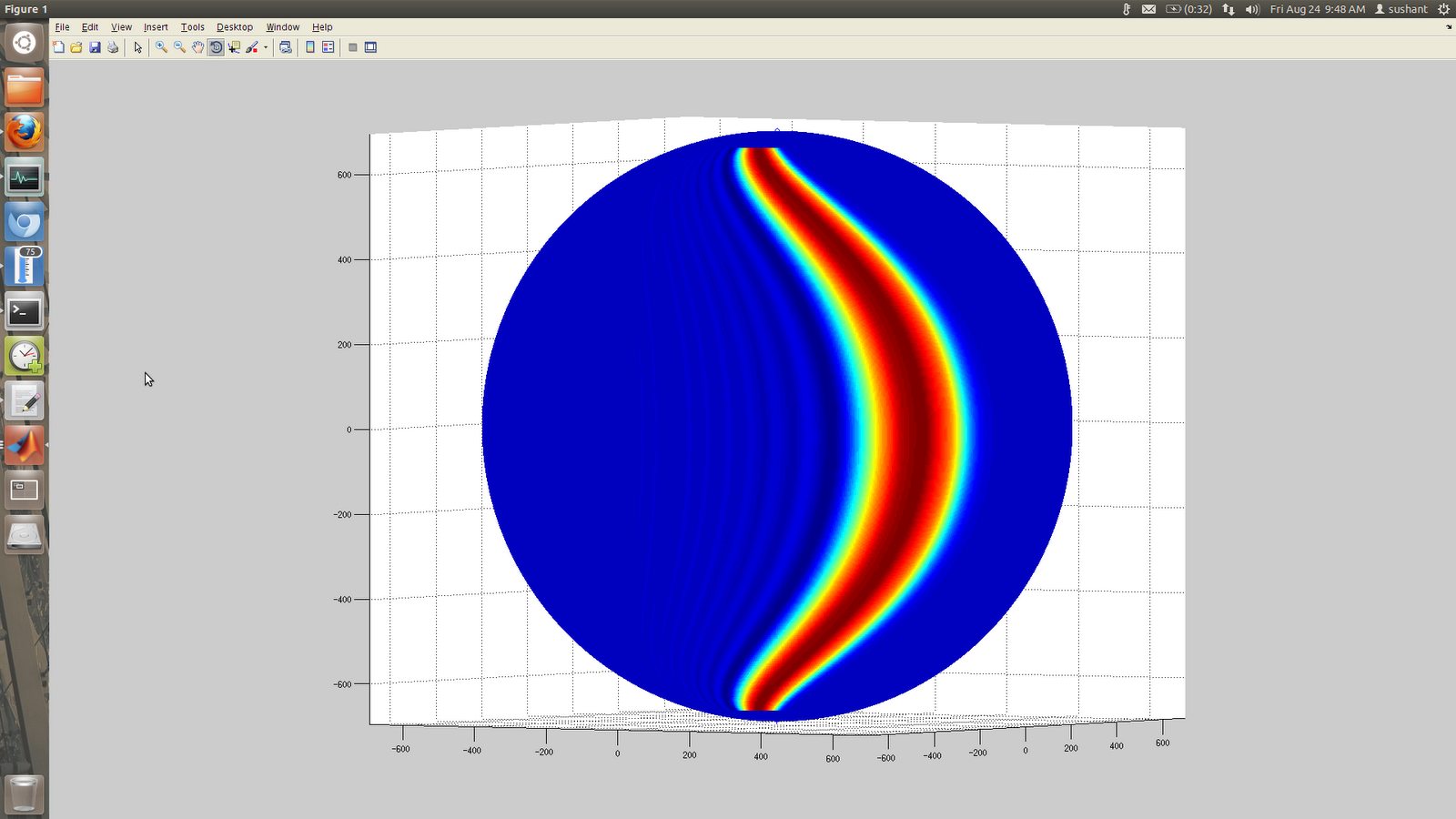Open a new figure with the New Figure icon
Image resolution: width=1456 pixels, height=819 pixels.
tap(59, 47)
